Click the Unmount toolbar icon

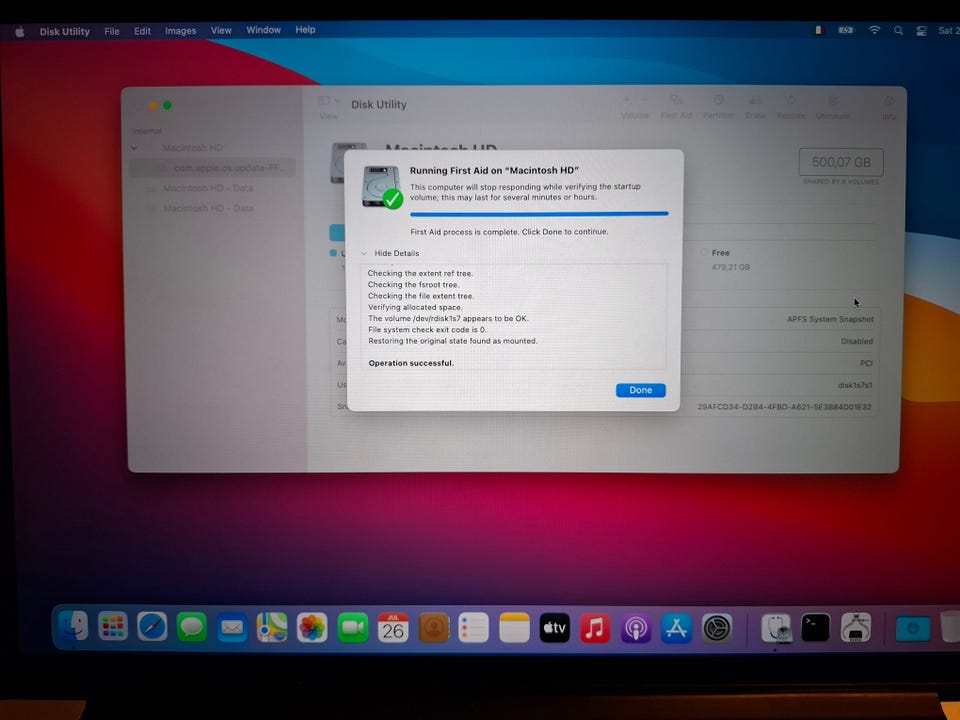(832, 100)
